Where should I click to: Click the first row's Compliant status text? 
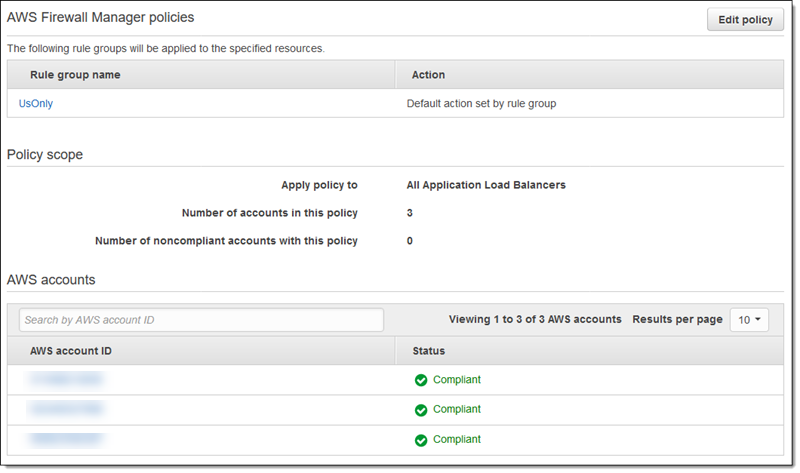pyautogui.click(x=457, y=380)
